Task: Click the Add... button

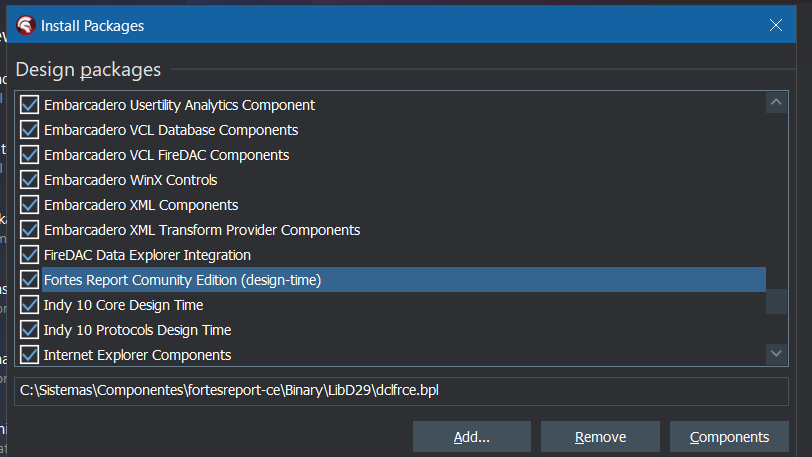Action: pos(472,437)
